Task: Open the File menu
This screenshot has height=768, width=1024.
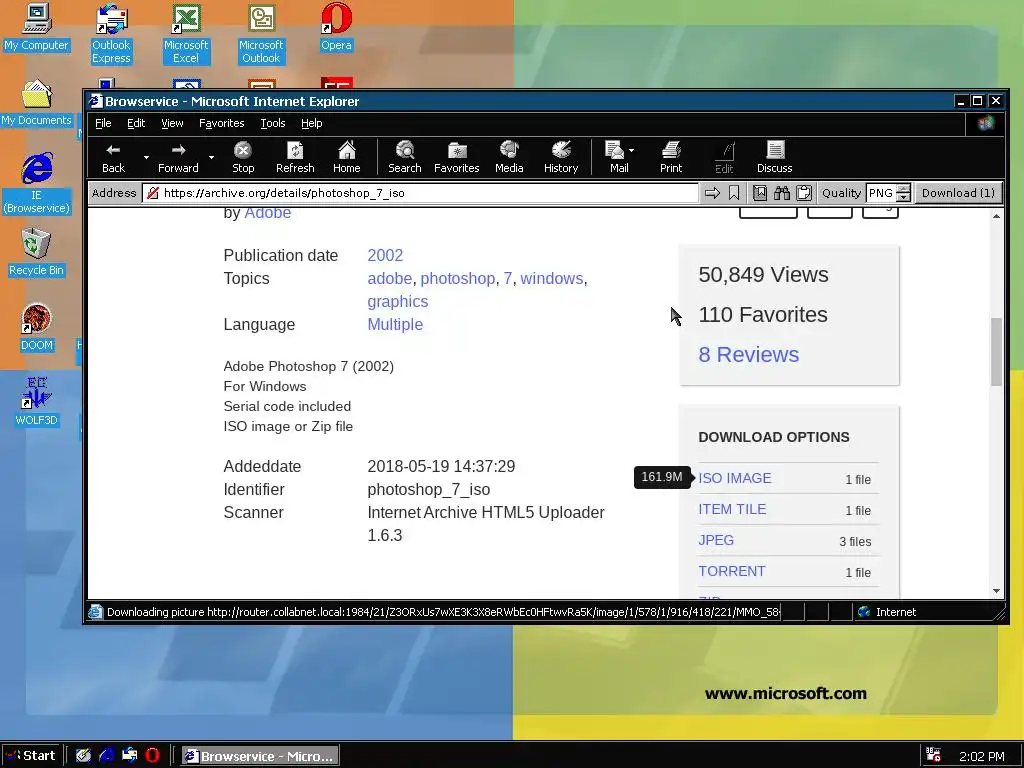Action: 103,123
